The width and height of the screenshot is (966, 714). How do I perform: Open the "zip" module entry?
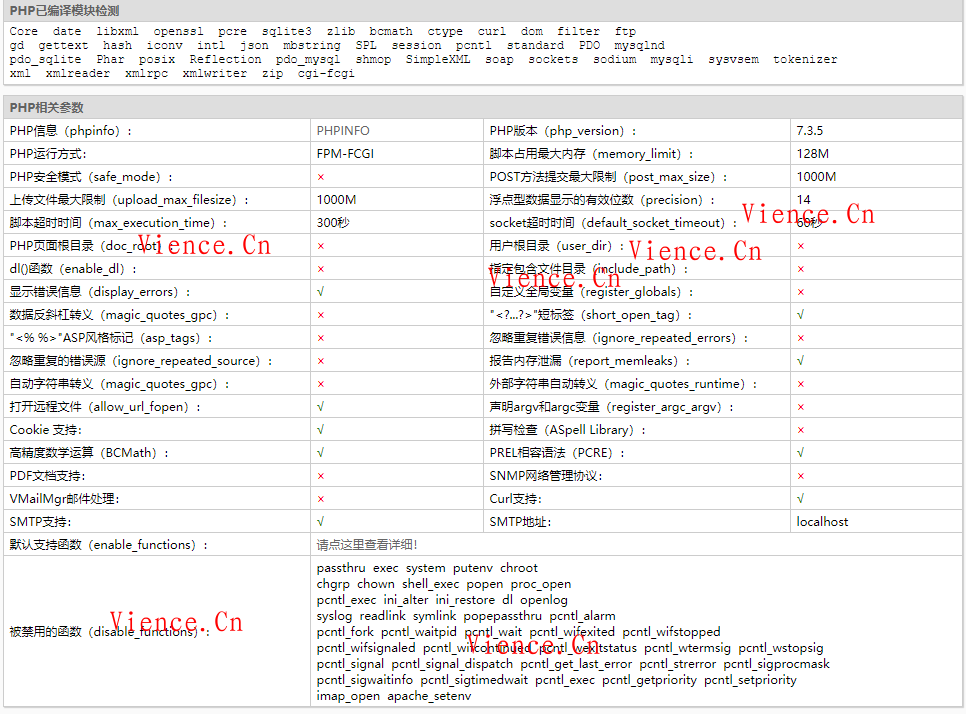[272, 73]
